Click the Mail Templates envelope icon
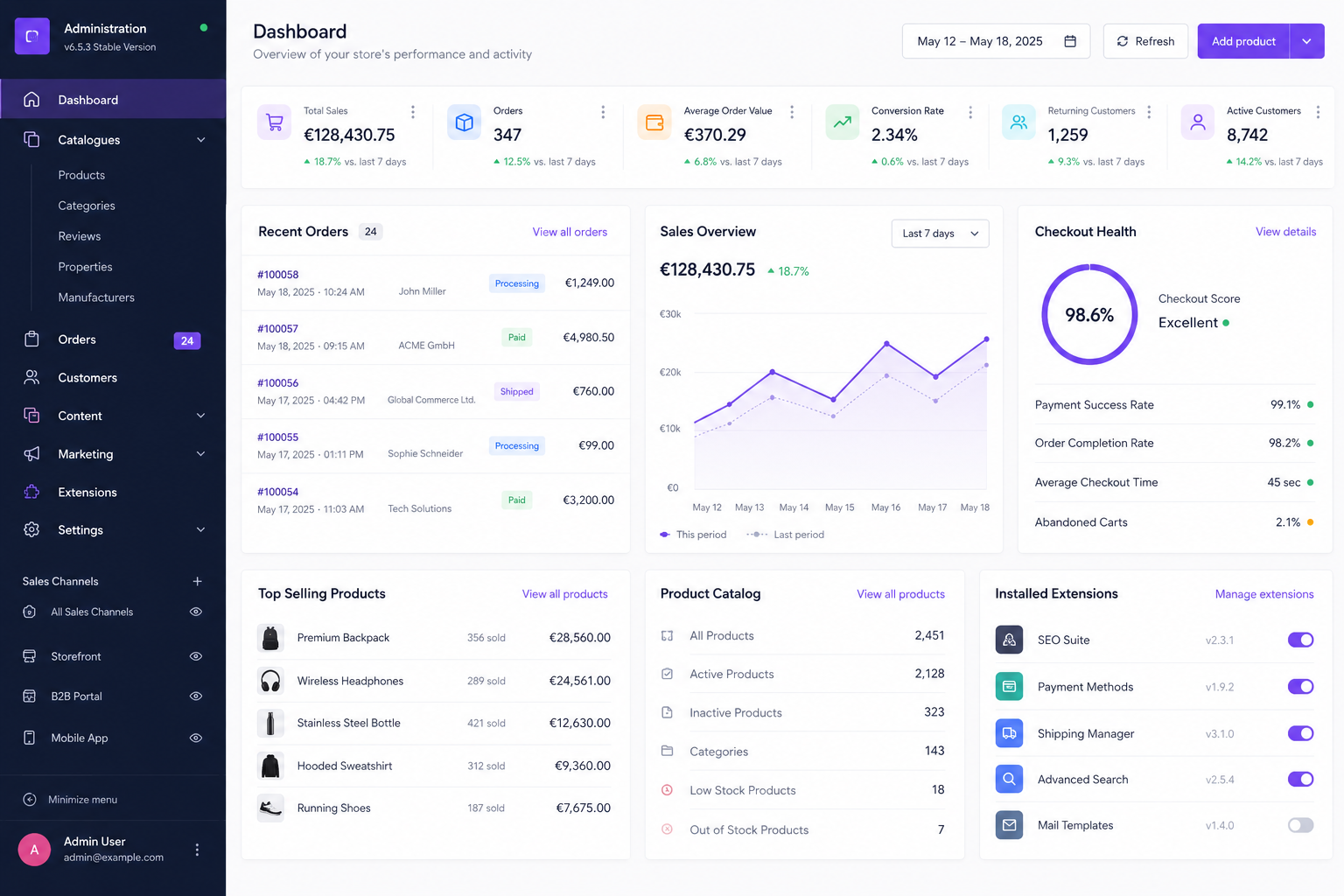The height and width of the screenshot is (896, 1344). pos(1009,825)
